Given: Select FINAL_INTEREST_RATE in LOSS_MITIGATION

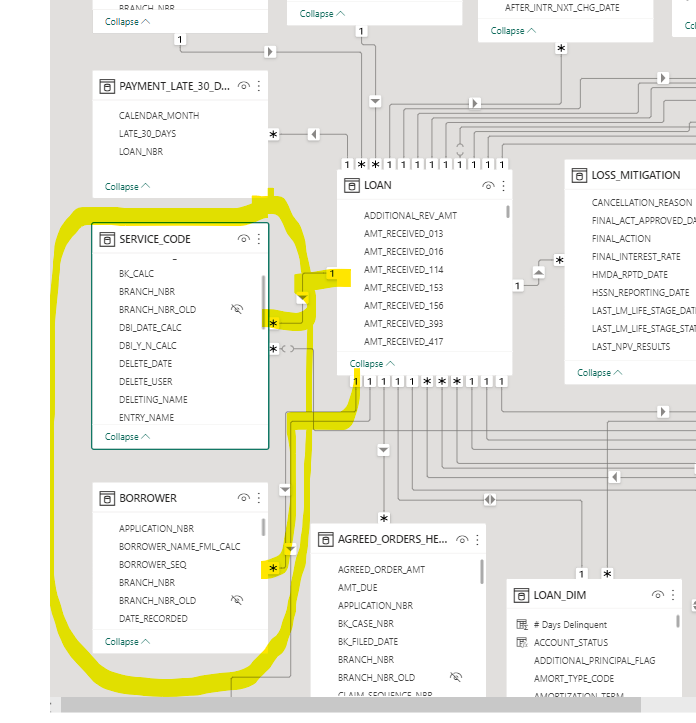Looking at the screenshot, I should coord(636,256).
